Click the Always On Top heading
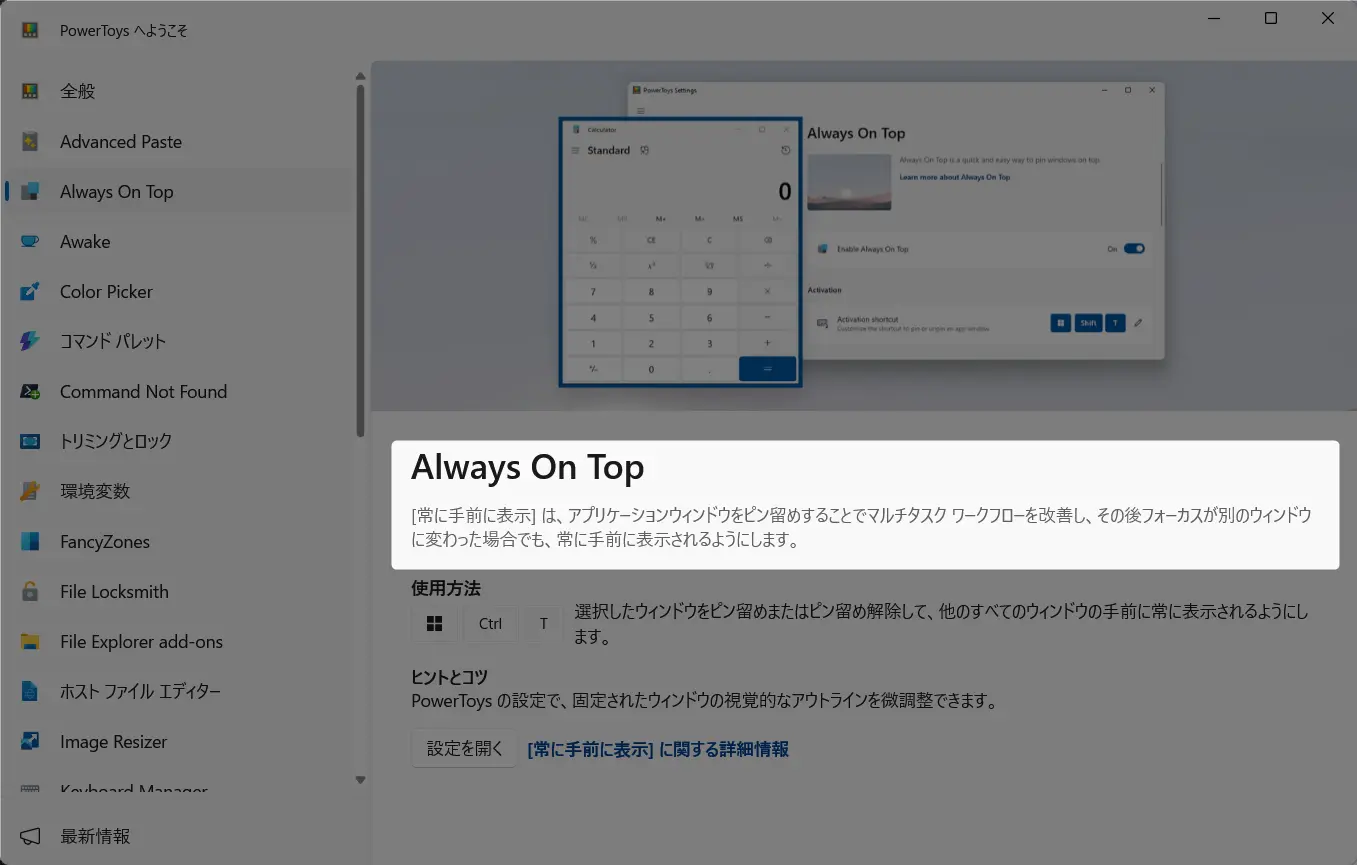1357x865 pixels. (528, 467)
